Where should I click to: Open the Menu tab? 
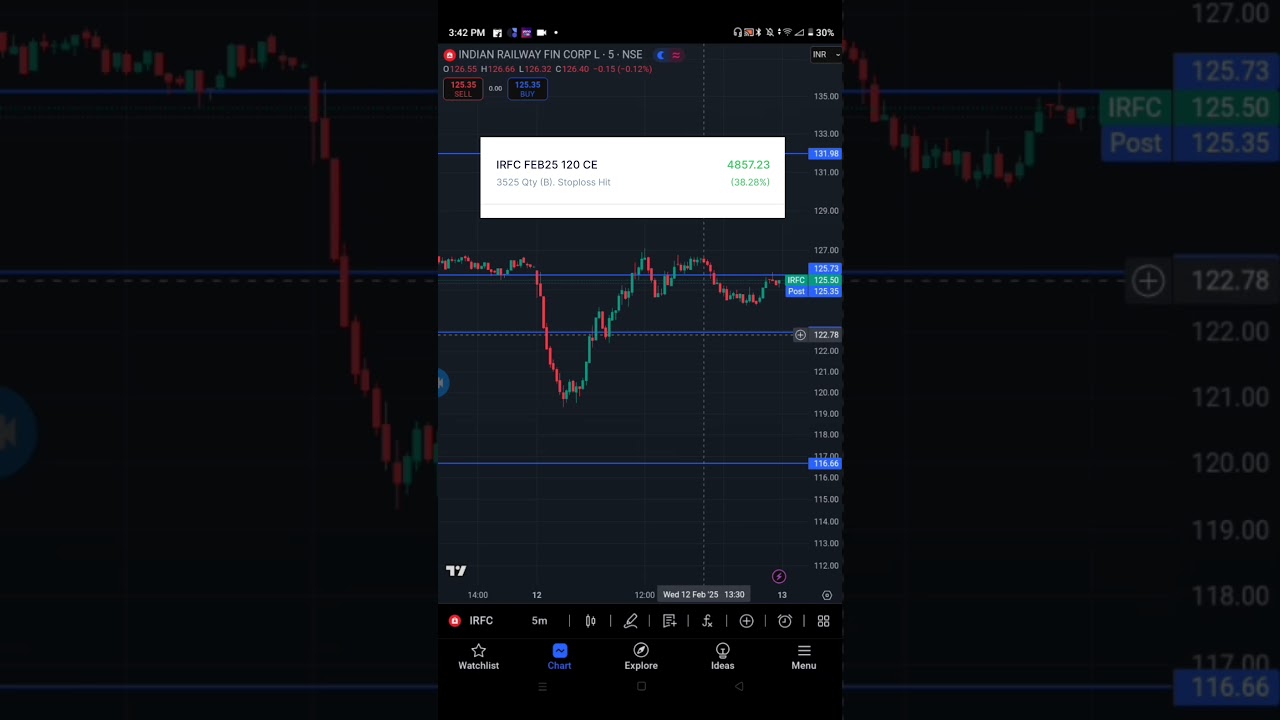(803, 657)
